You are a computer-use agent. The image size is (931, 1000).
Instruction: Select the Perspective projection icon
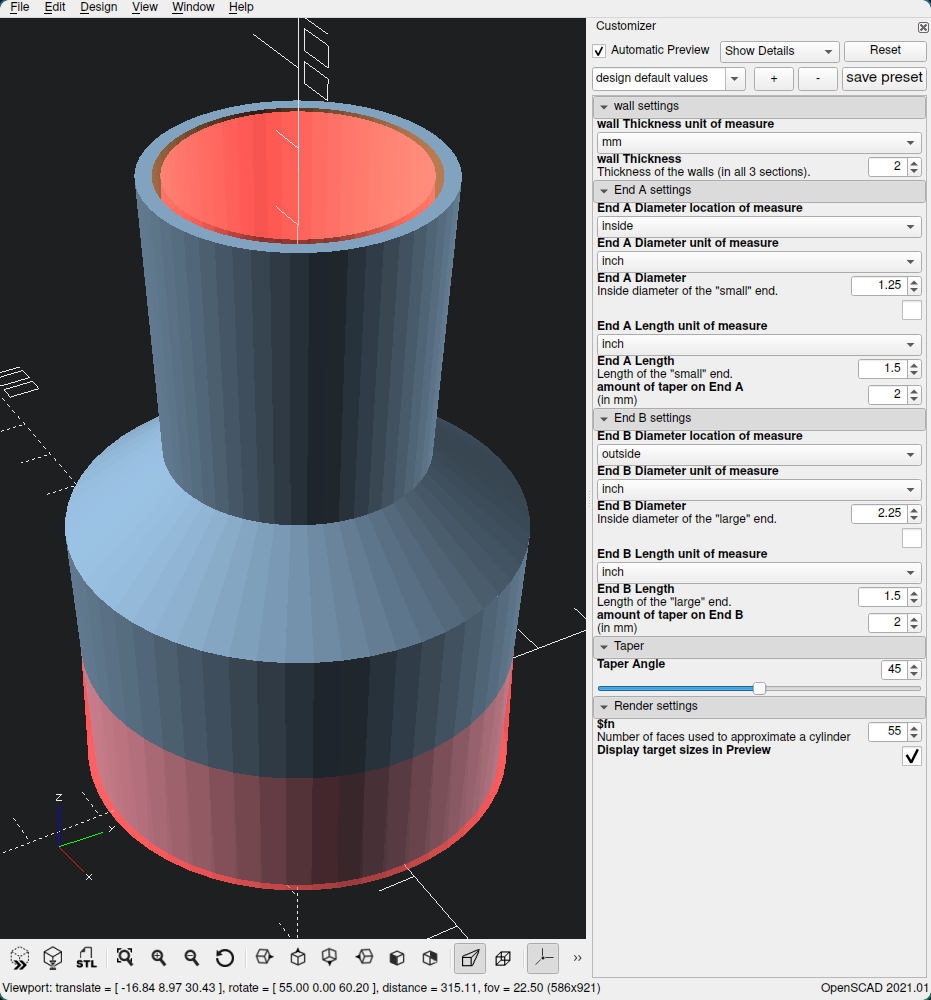tap(470, 958)
